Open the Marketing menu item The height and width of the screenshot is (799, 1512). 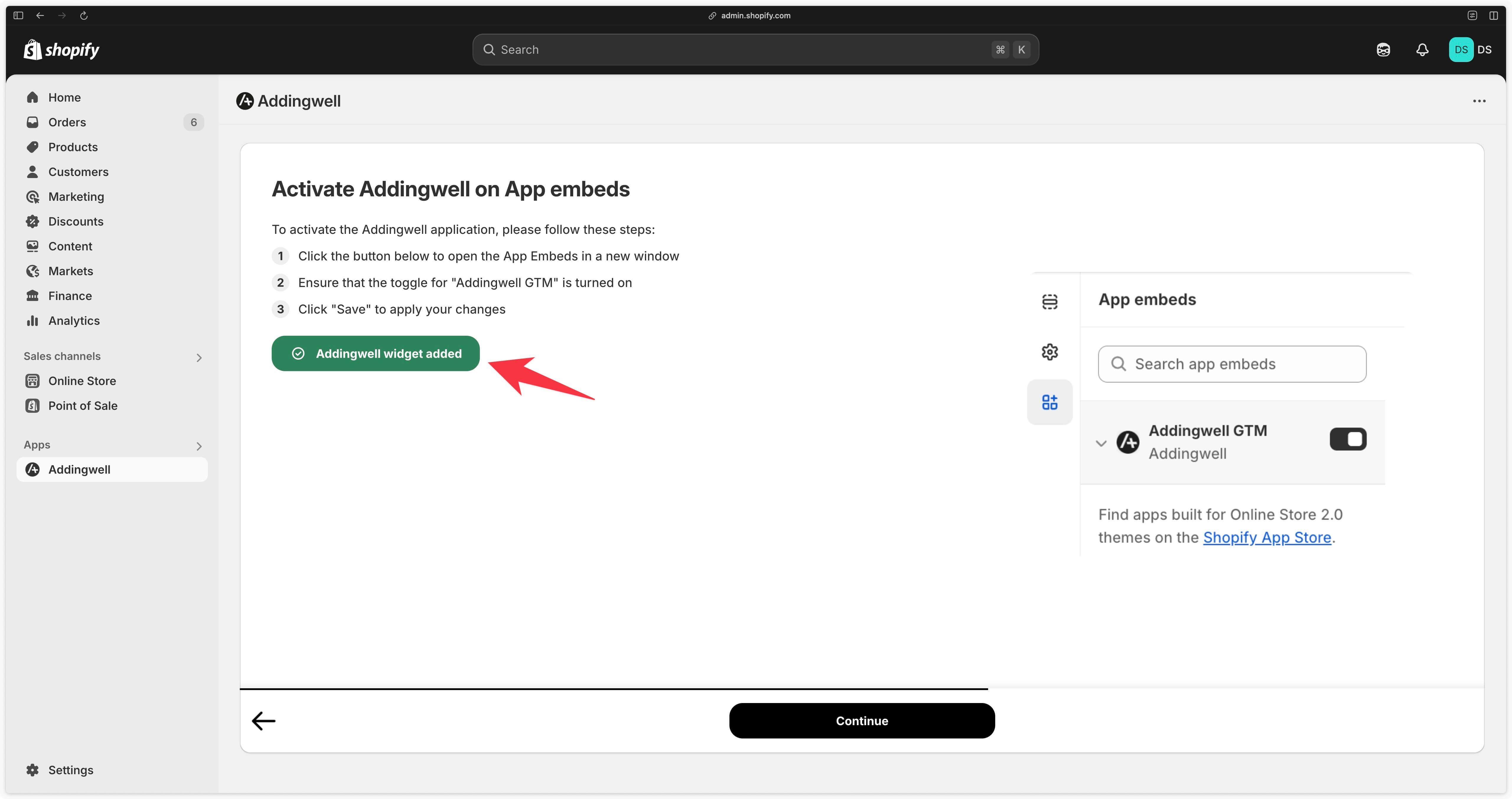pyautogui.click(x=112, y=197)
